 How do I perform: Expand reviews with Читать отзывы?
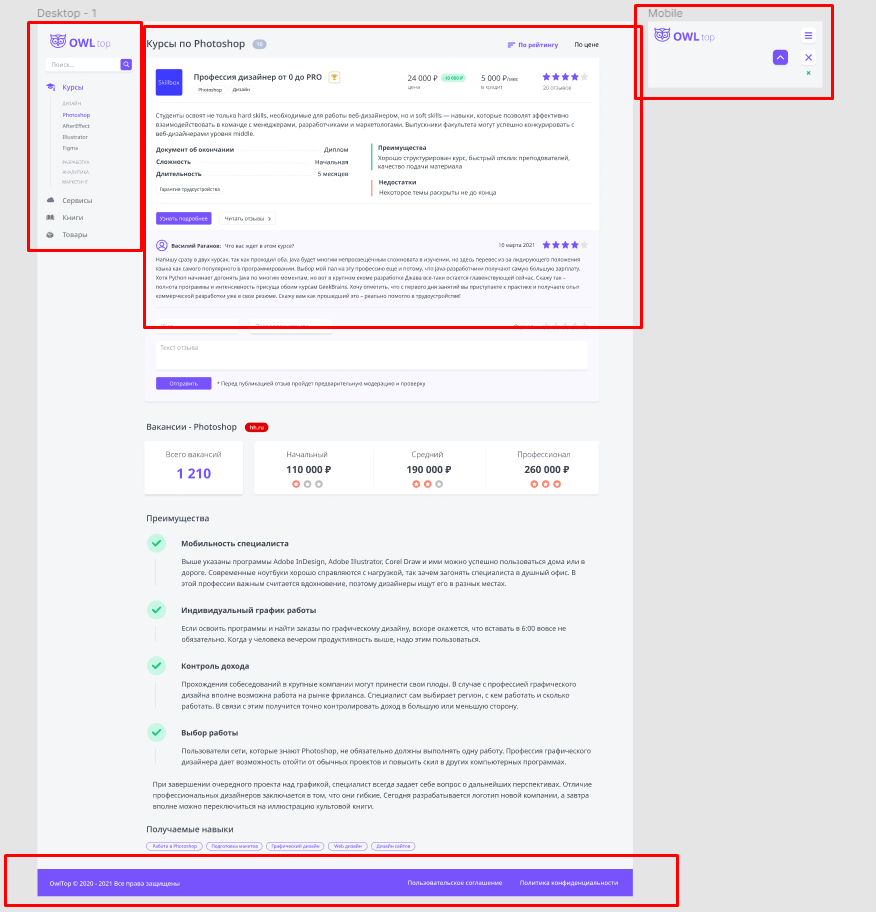(248, 219)
